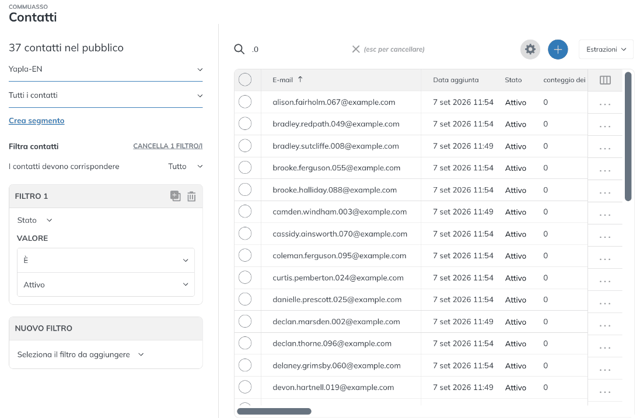Image resolution: width=640 pixels, height=418 pixels.
Task: Click the E-mail column header label
Action: pyautogui.click(x=282, y=80)
